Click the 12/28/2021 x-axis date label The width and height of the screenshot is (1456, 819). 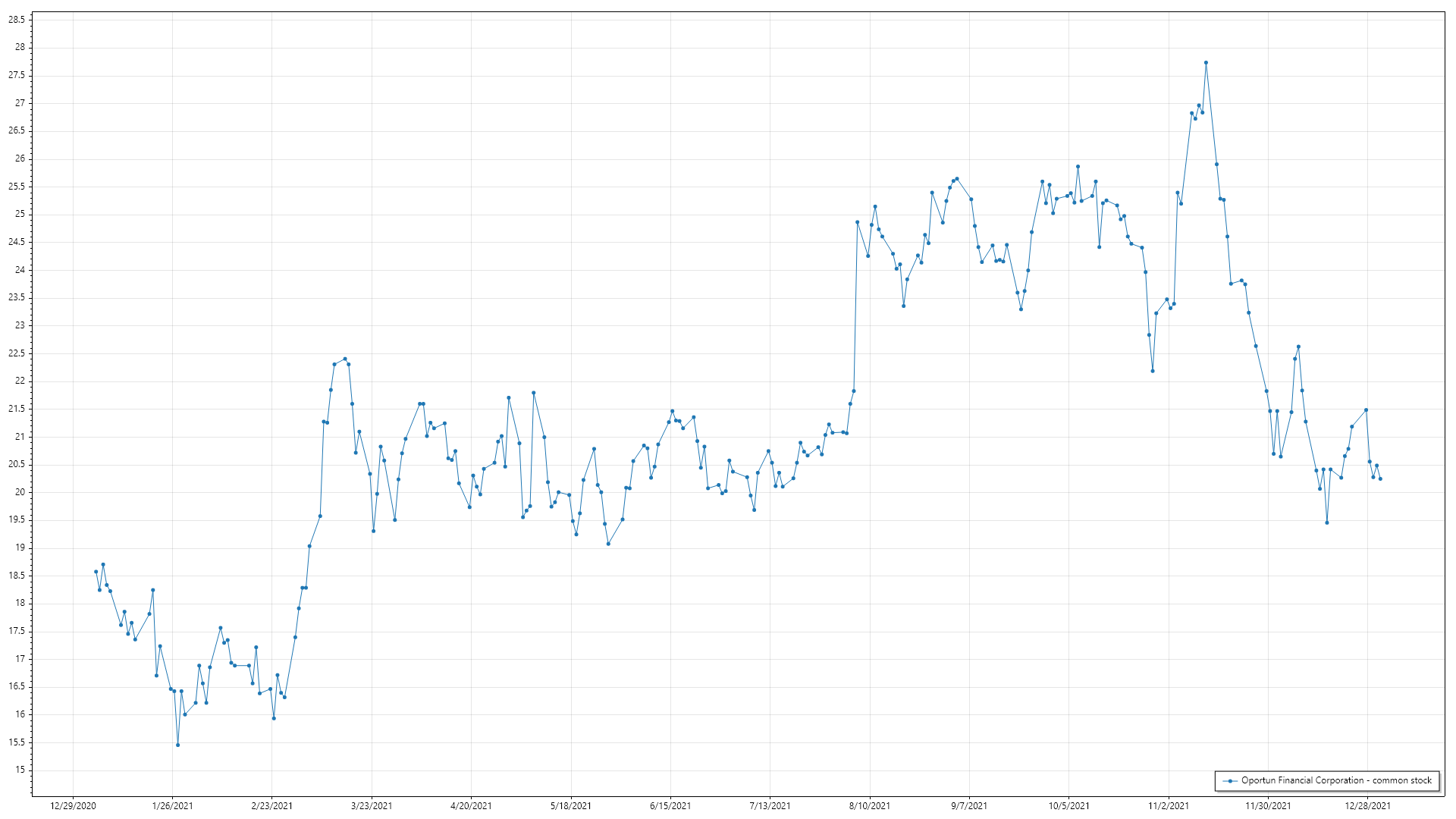click(1367, 805)
